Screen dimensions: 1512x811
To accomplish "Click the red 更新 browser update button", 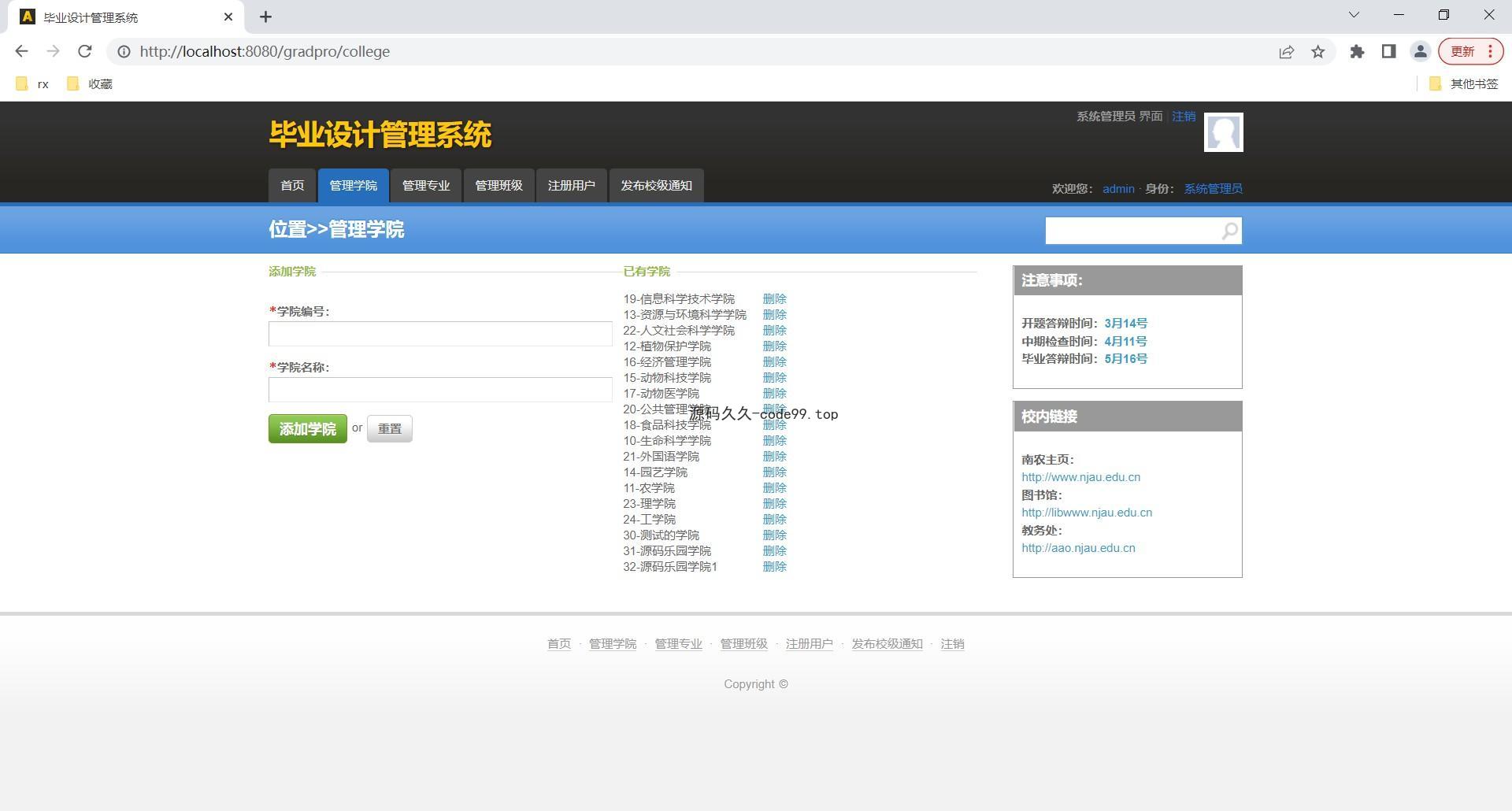I will pos(1470,51).
